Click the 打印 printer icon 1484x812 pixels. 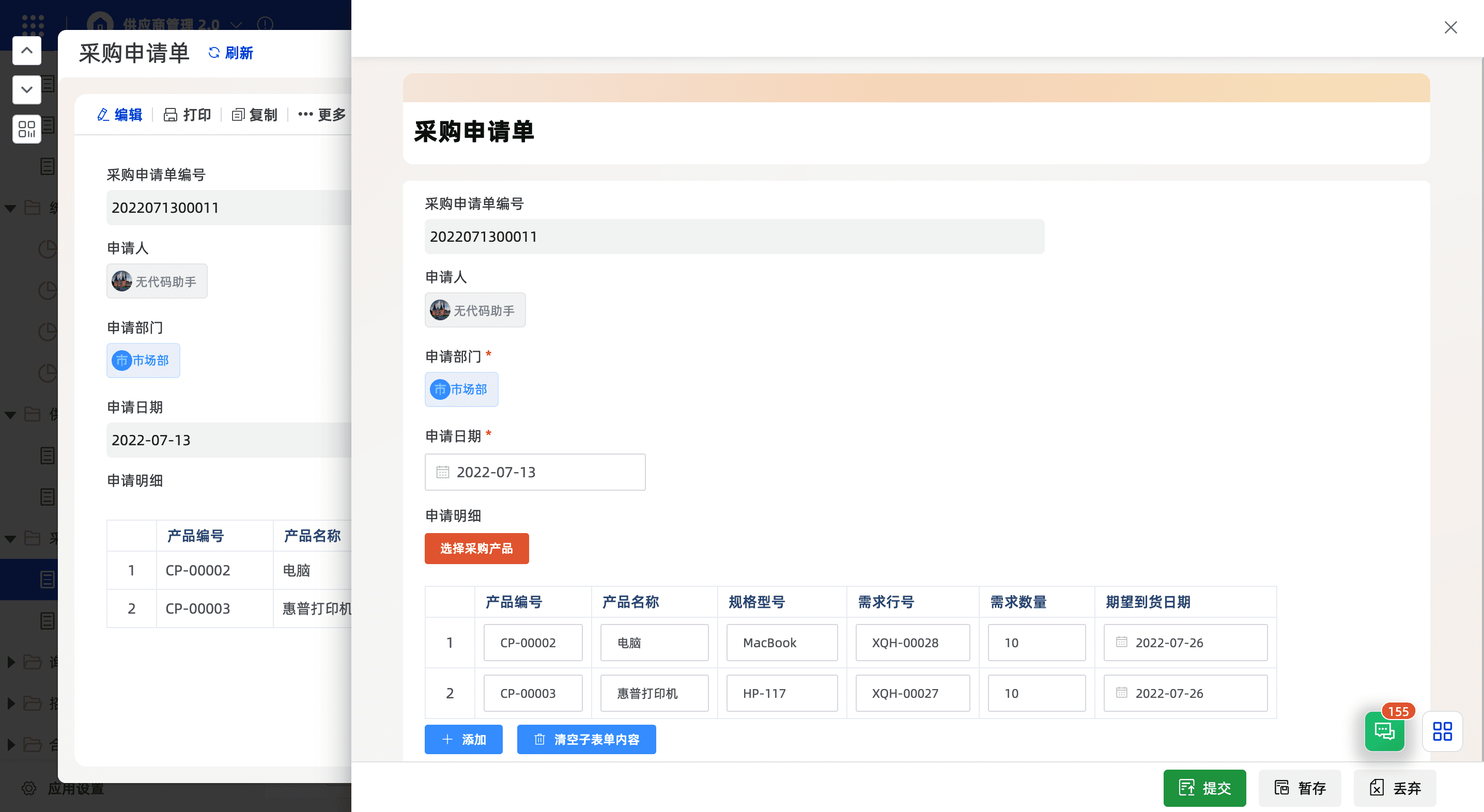coord(170,115)
